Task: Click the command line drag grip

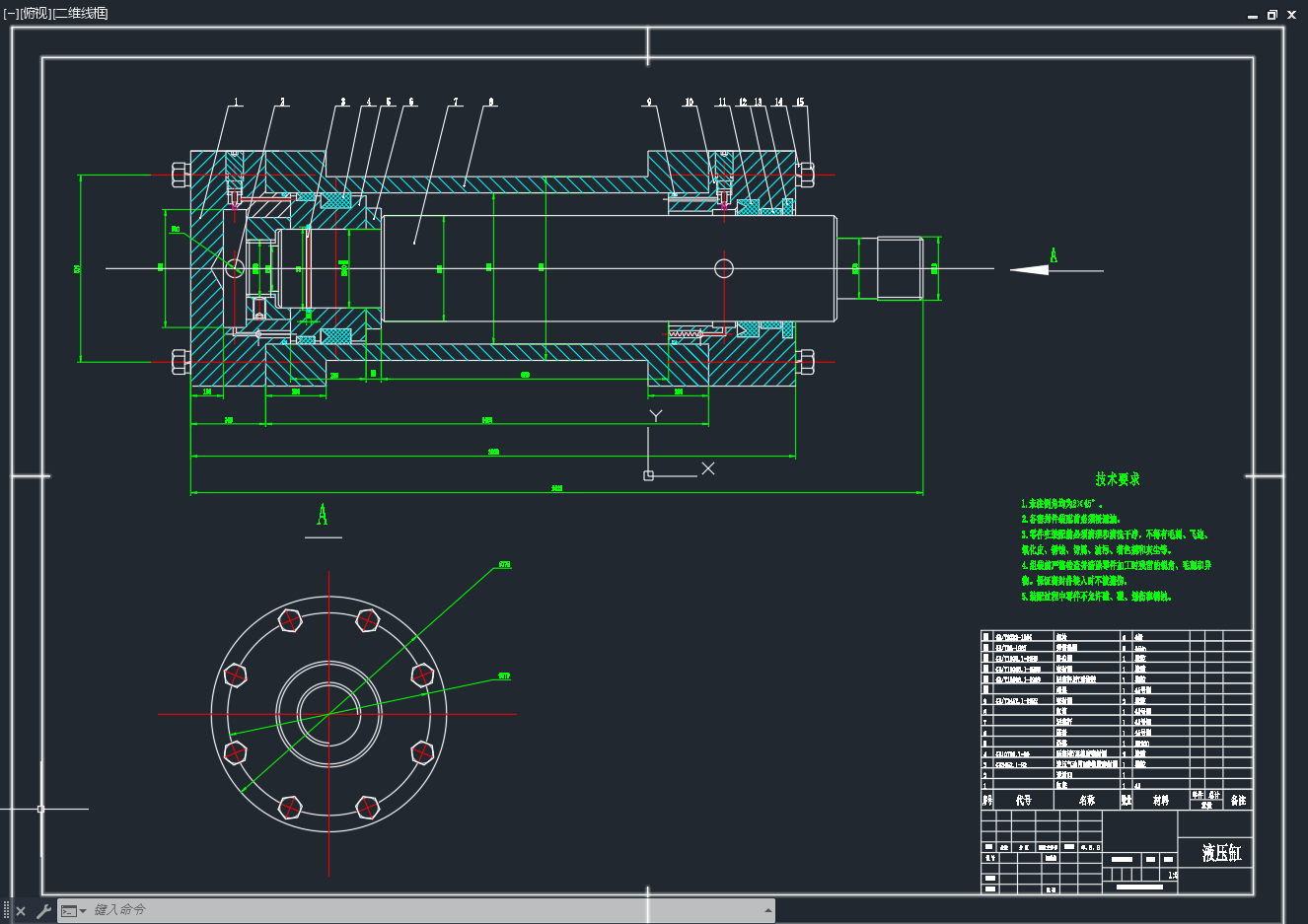Action: tap(6, 911)
